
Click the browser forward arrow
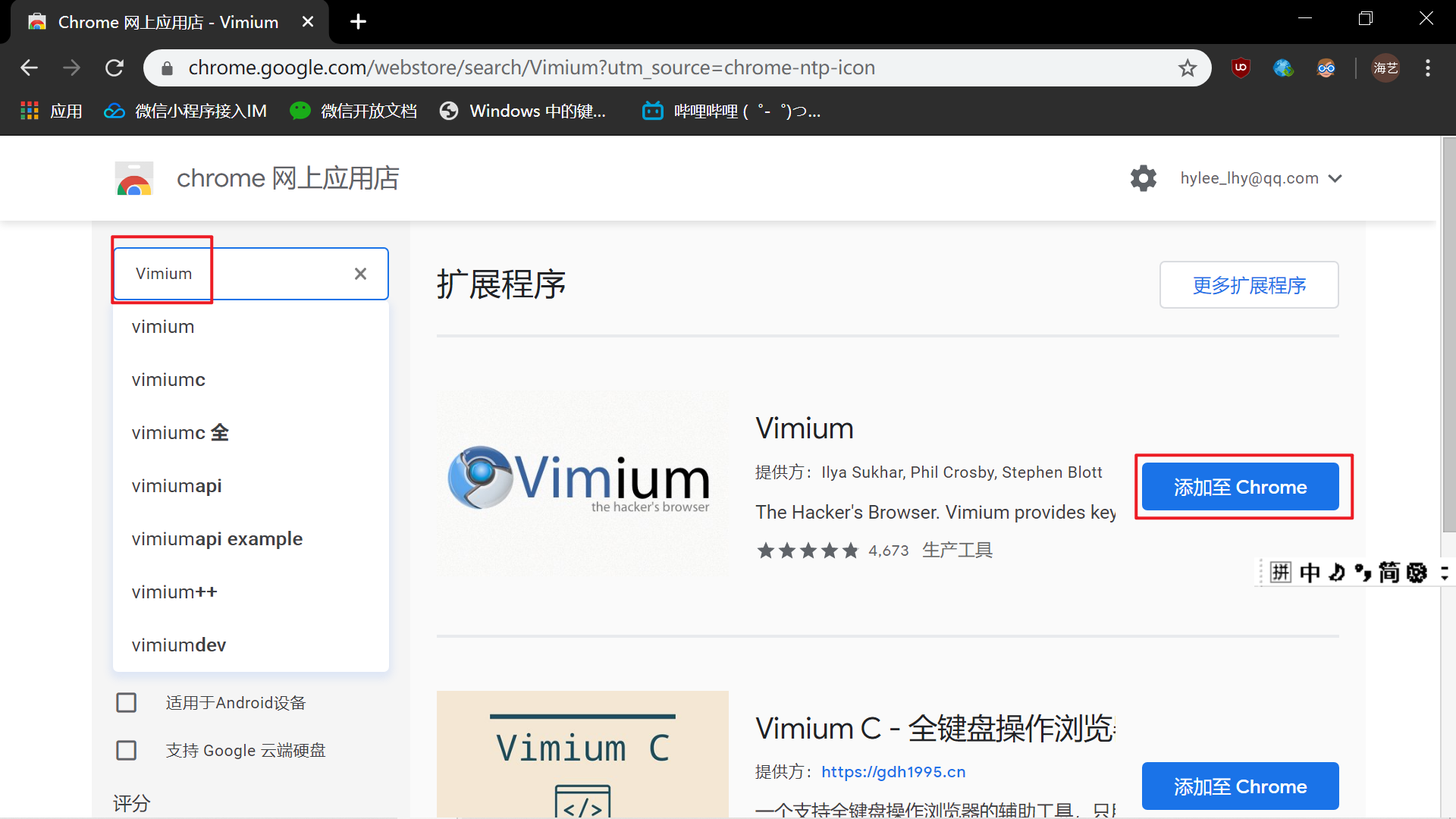pyautogui.click(x=71, y=67)
